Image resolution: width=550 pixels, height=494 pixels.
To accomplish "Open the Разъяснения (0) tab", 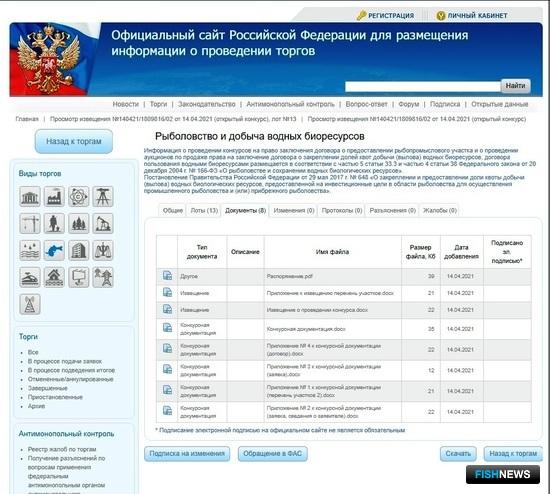I will point(393,211).
